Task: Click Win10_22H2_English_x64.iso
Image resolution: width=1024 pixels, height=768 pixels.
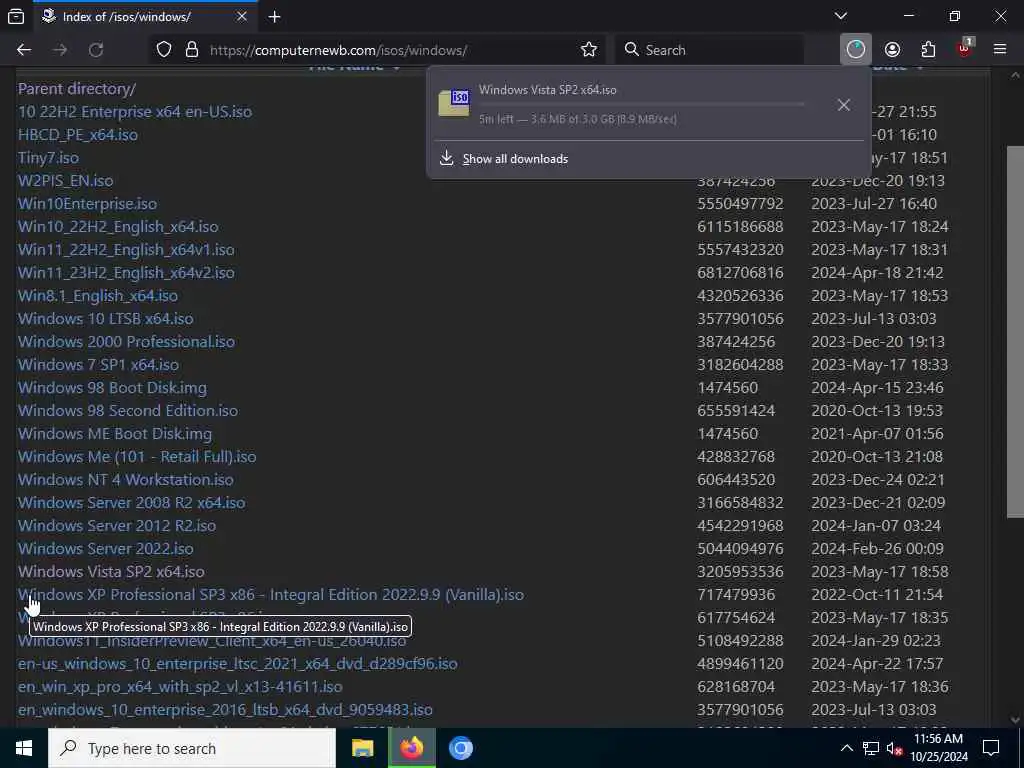Action: 118,227
